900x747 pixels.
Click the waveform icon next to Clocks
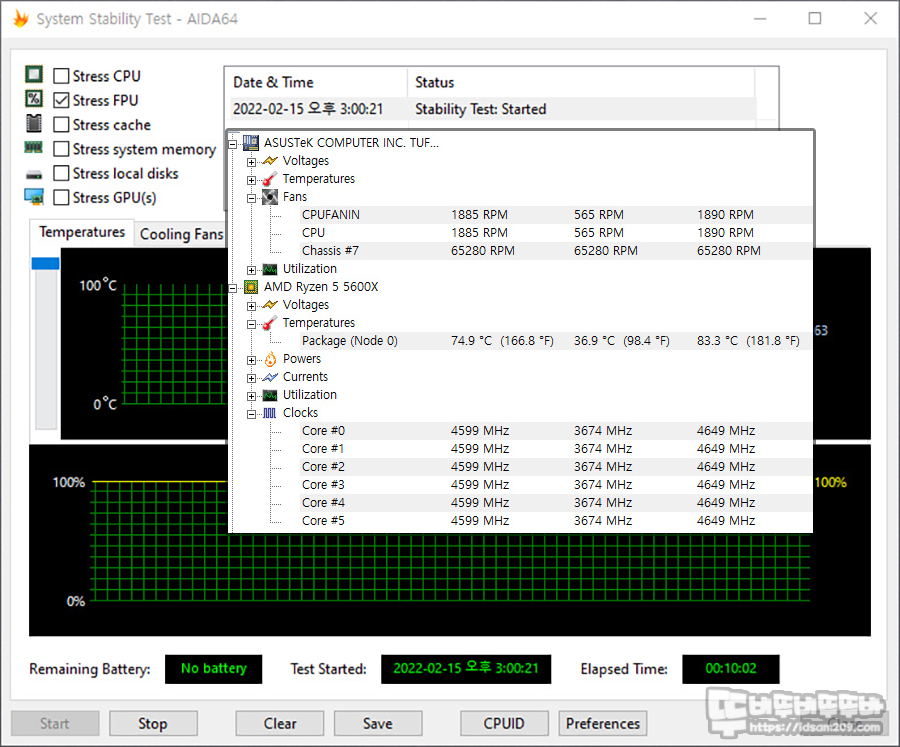click(x=269, y=413)
